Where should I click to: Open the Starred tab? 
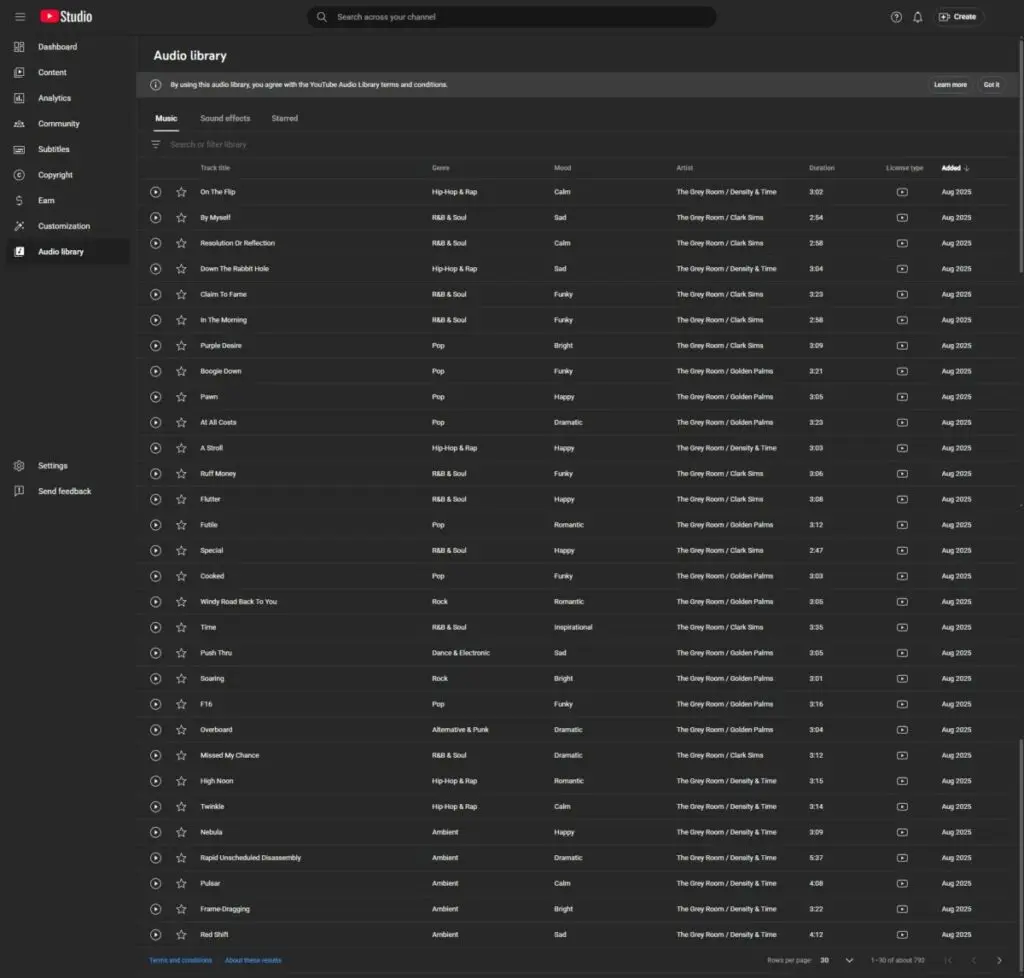285,118
